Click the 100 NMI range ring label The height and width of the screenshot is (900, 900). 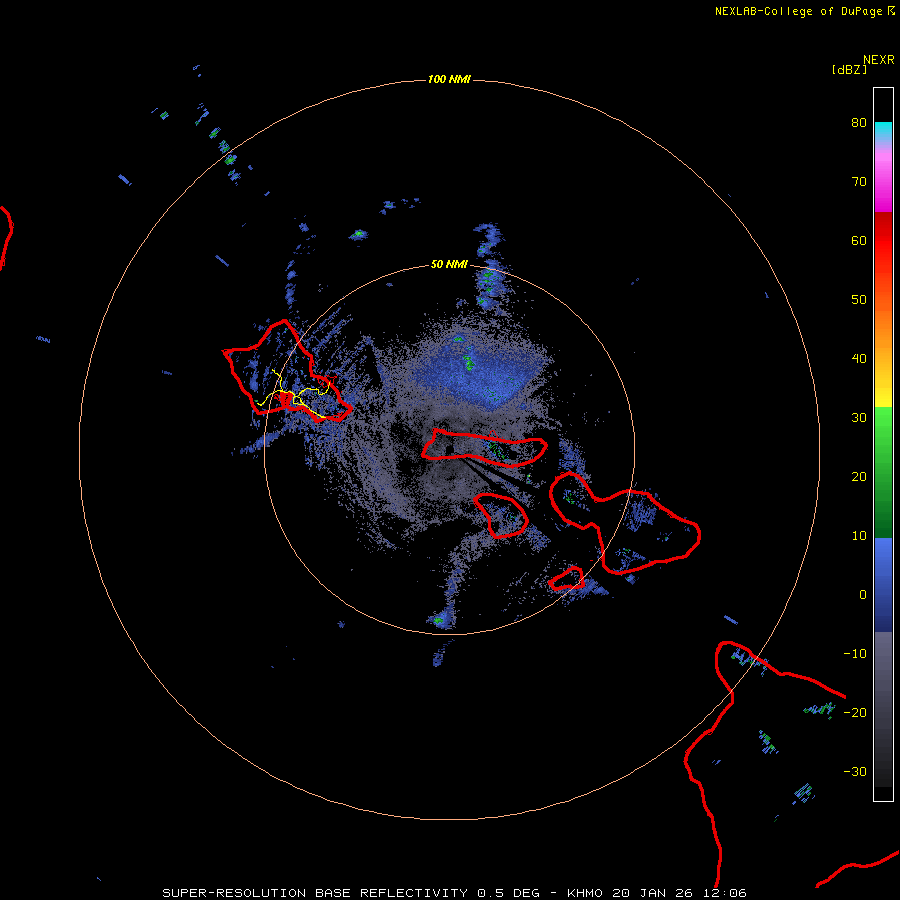point(449,79)
